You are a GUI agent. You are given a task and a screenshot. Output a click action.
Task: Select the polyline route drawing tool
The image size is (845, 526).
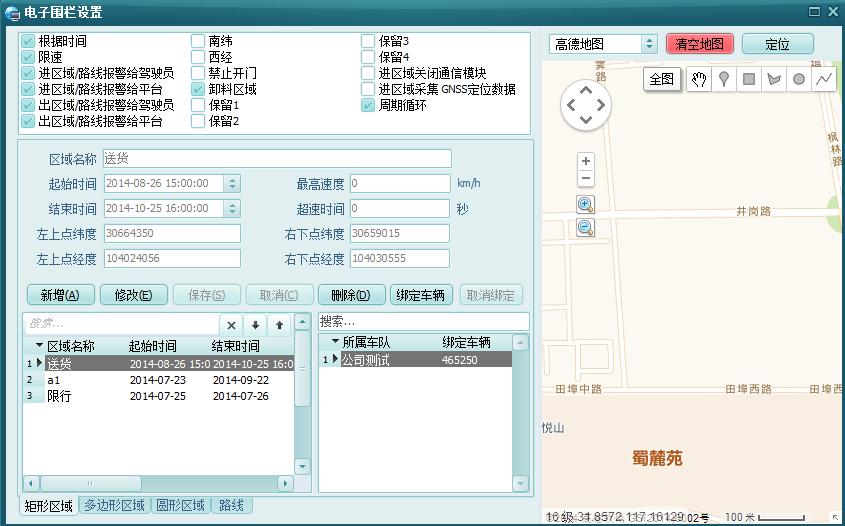(823, 80)
